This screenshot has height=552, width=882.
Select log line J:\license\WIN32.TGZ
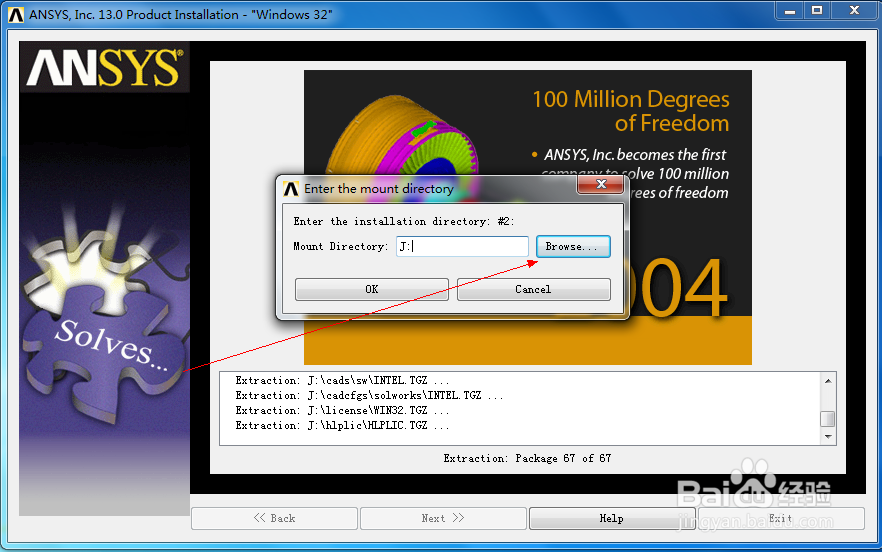pyautogui.click(x=342, y=411)
